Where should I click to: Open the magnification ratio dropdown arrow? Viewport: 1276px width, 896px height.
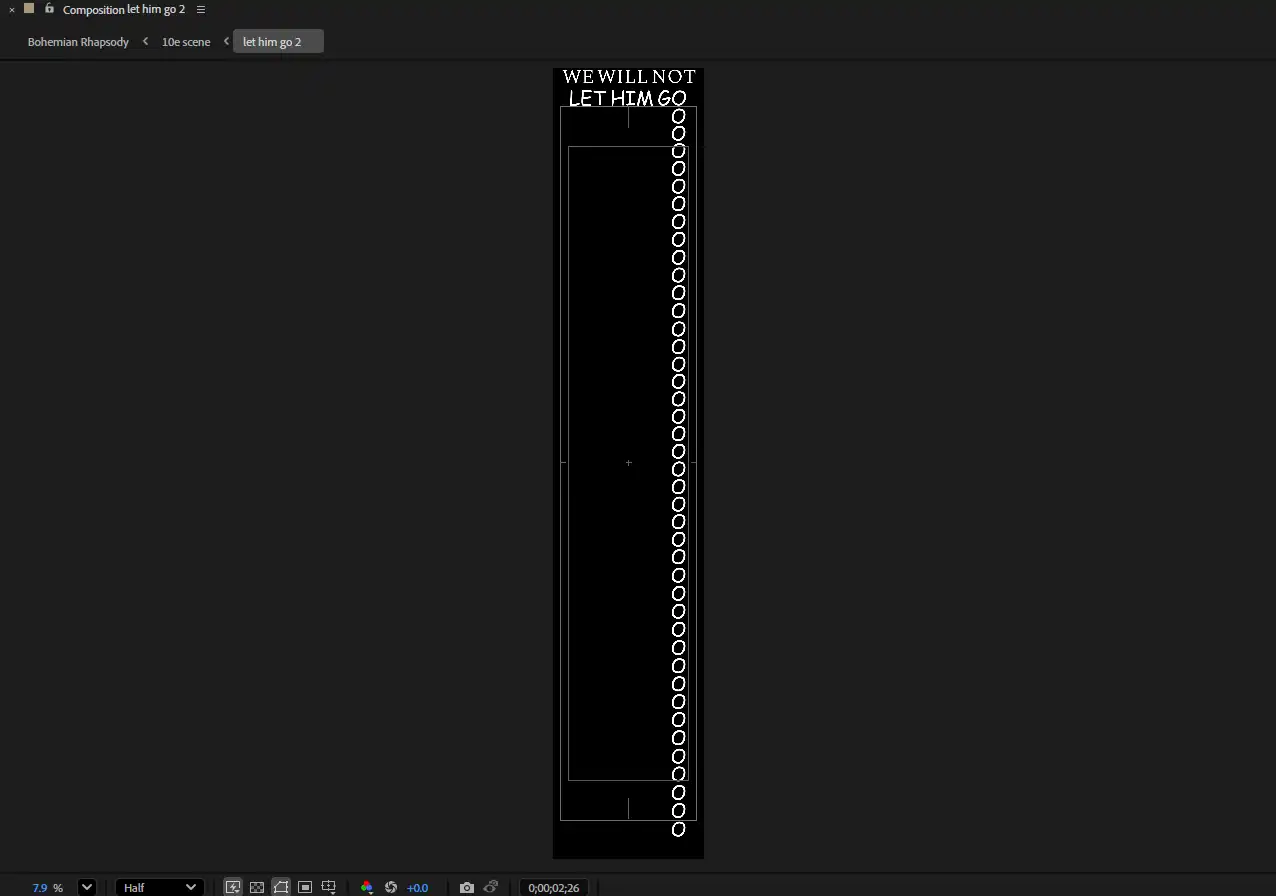point(87,887)
